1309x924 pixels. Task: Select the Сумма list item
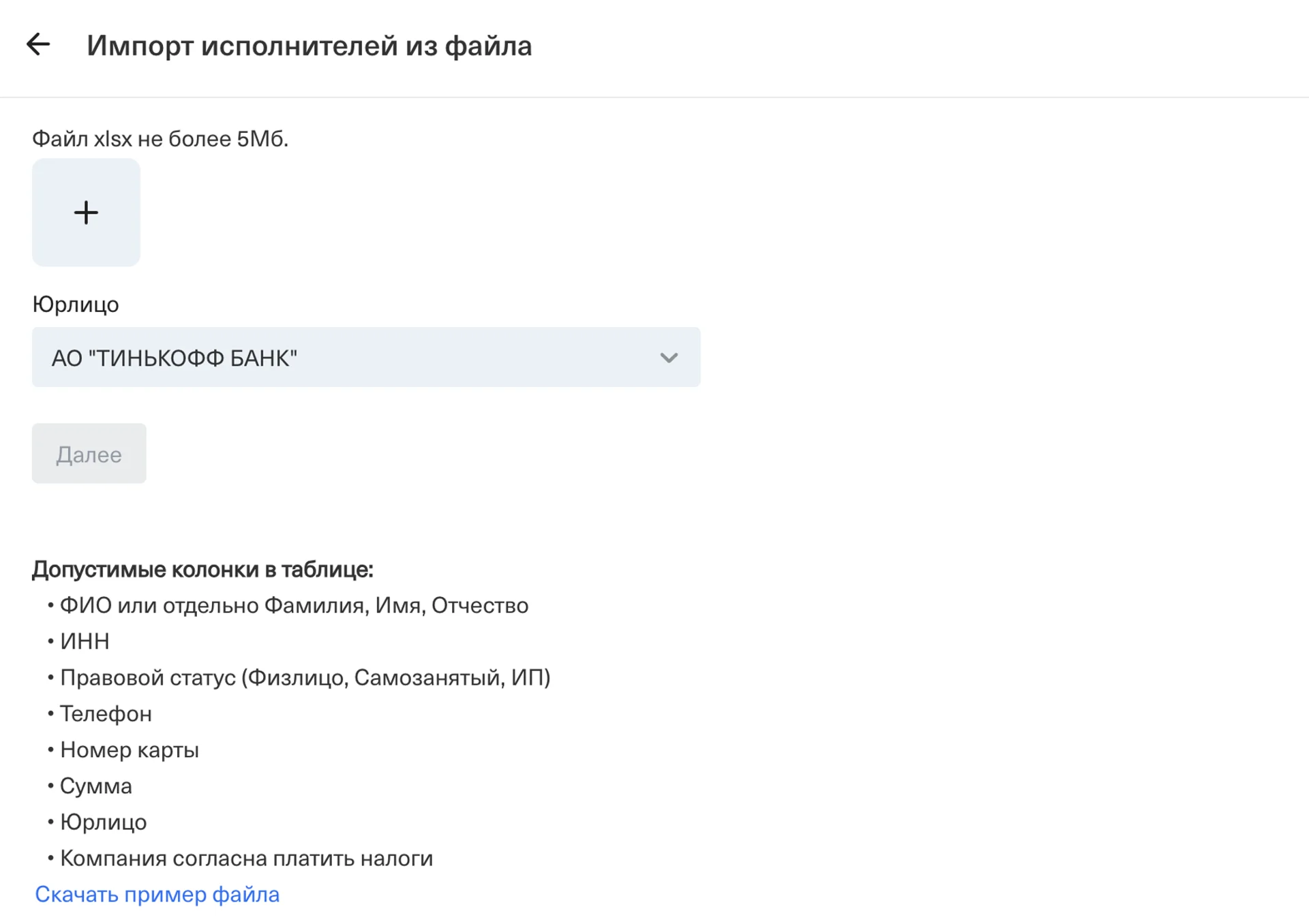coord(96,786)
